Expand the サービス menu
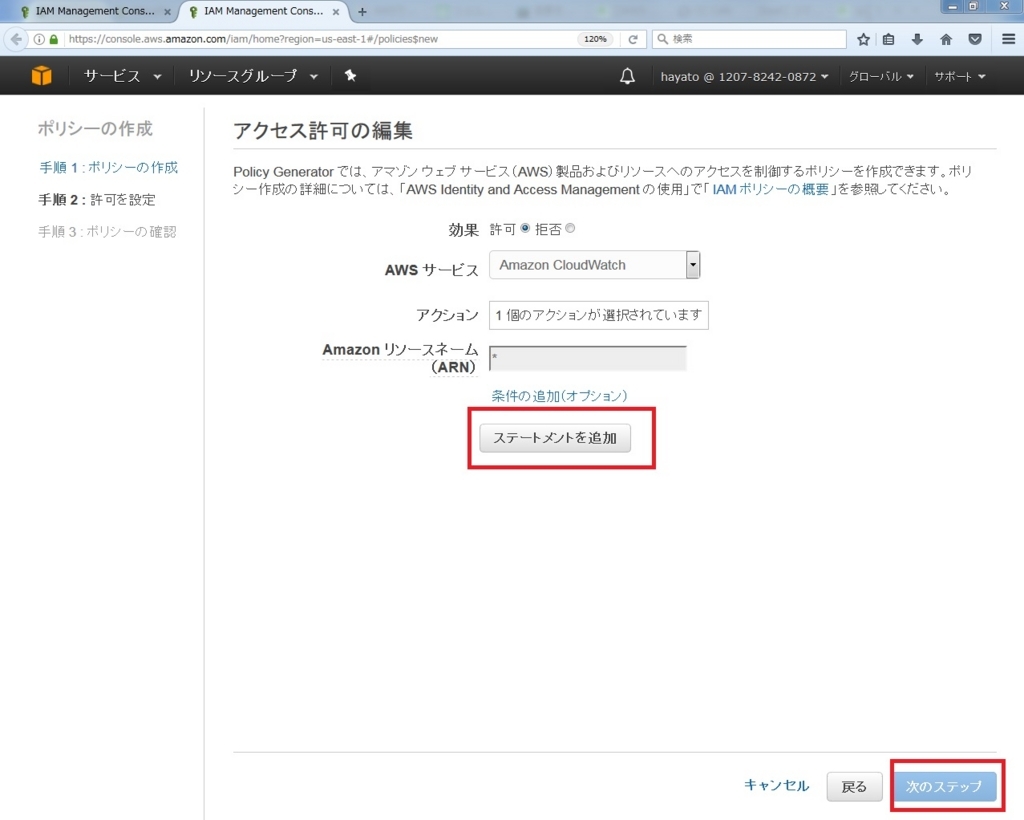This screenshot has height=820, width=1024. coord(122,76)
